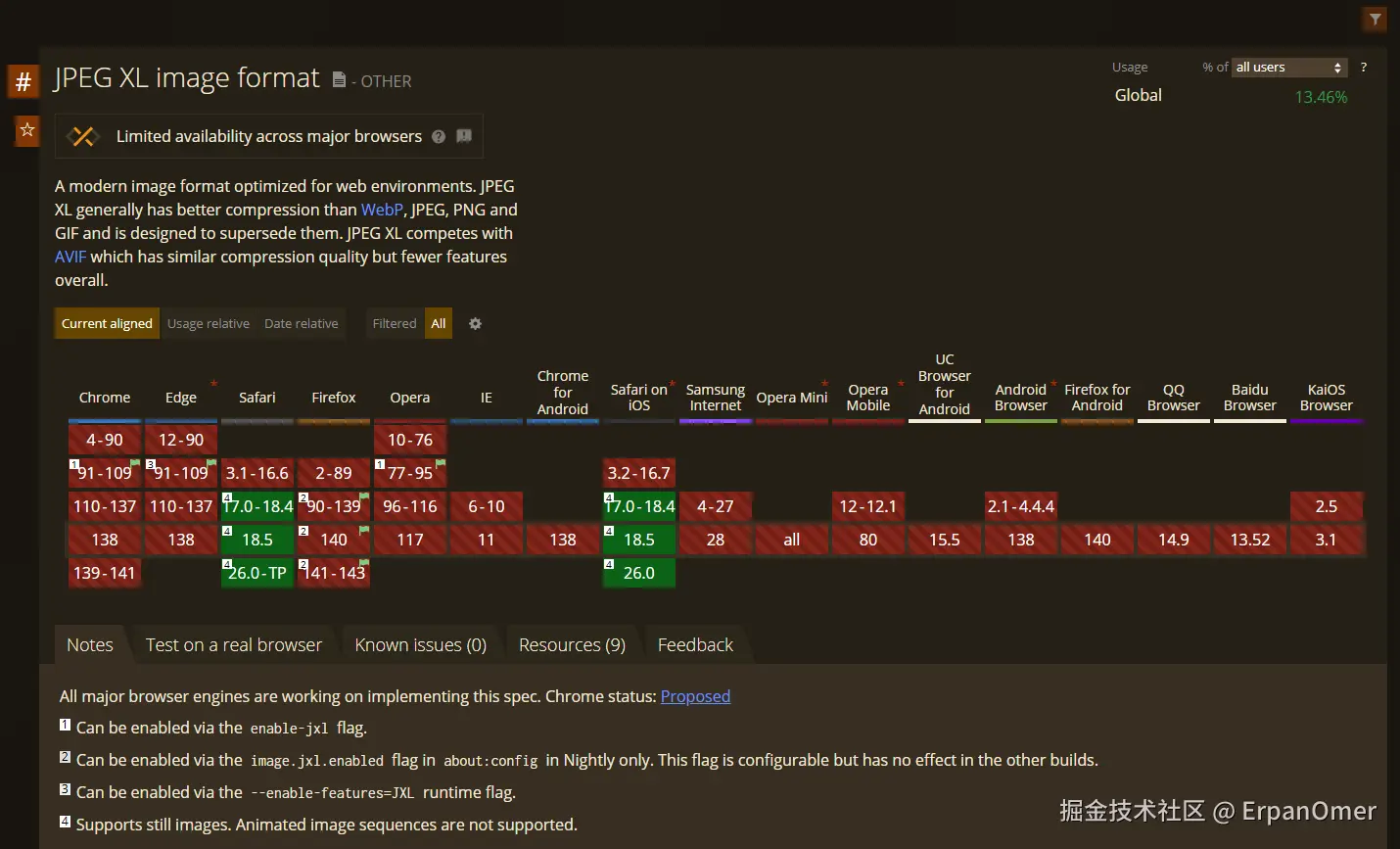Select Firefox 141-143 version cell

pos(334,573)
